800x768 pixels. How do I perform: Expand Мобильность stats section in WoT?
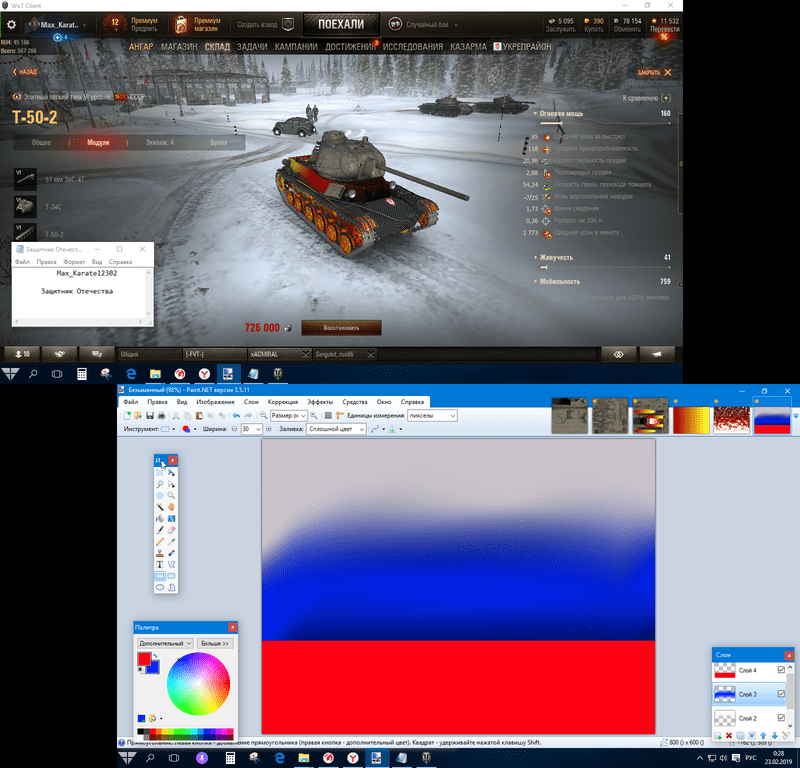(x=559, y=281)
